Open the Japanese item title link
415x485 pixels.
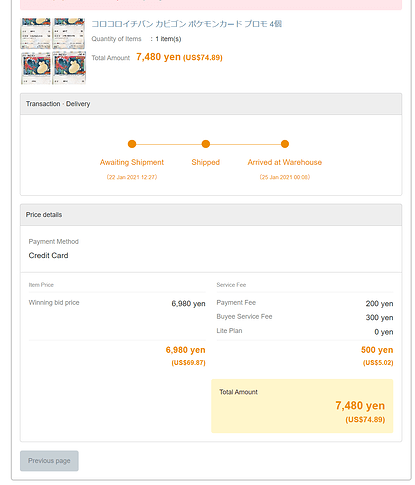click(x=187, y=24)
